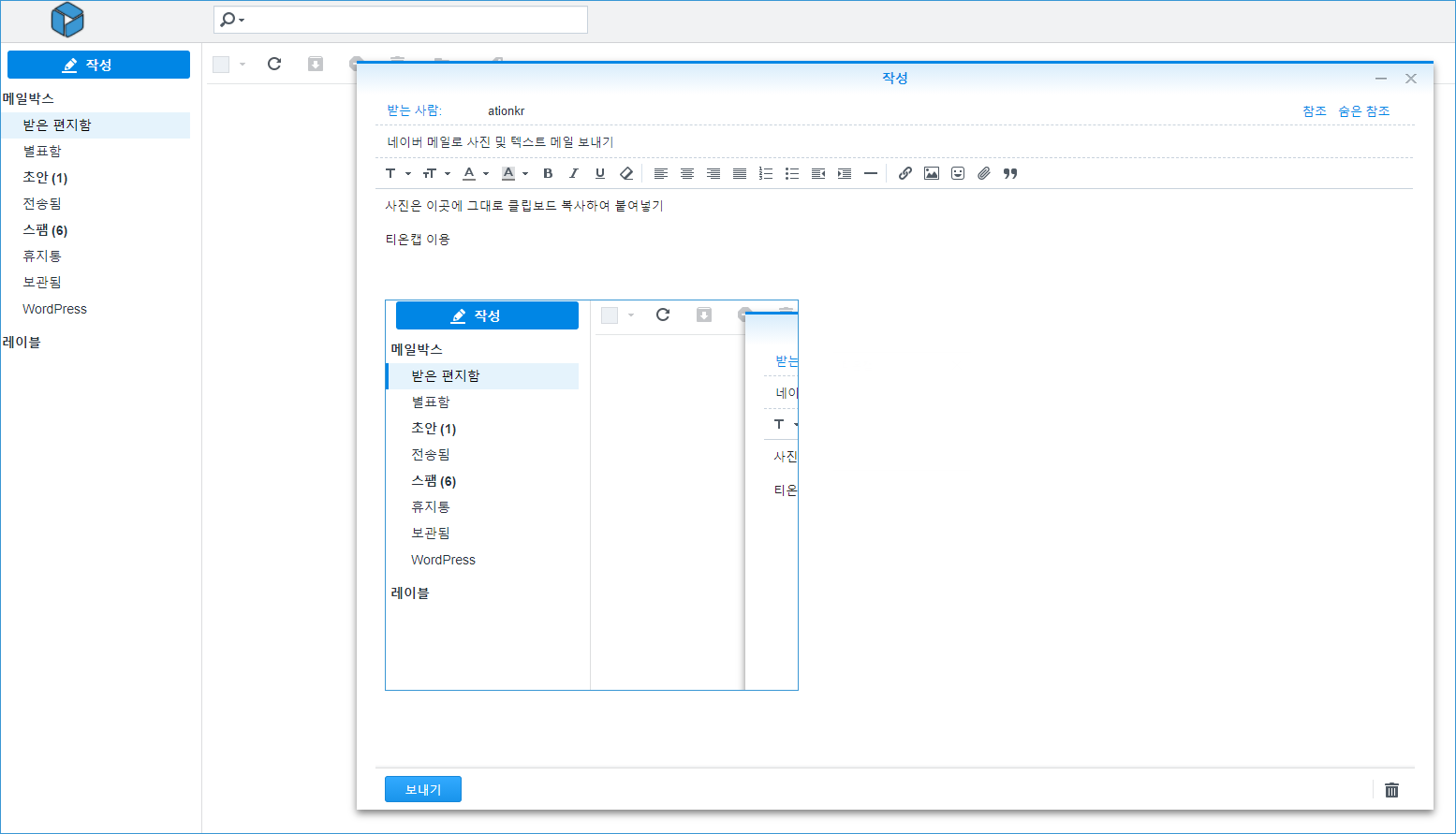
Task: Center align the text
Action: (687, 173)
